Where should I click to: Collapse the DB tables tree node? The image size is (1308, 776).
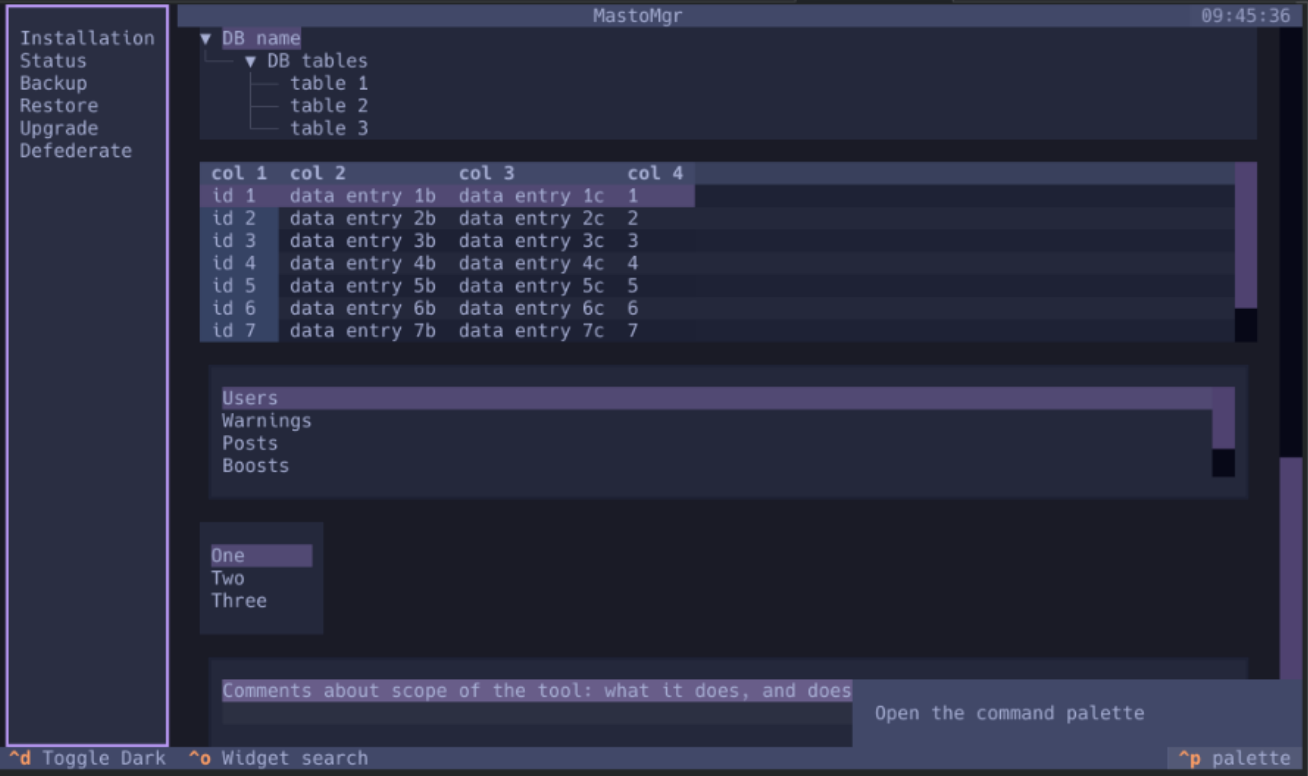251,62
